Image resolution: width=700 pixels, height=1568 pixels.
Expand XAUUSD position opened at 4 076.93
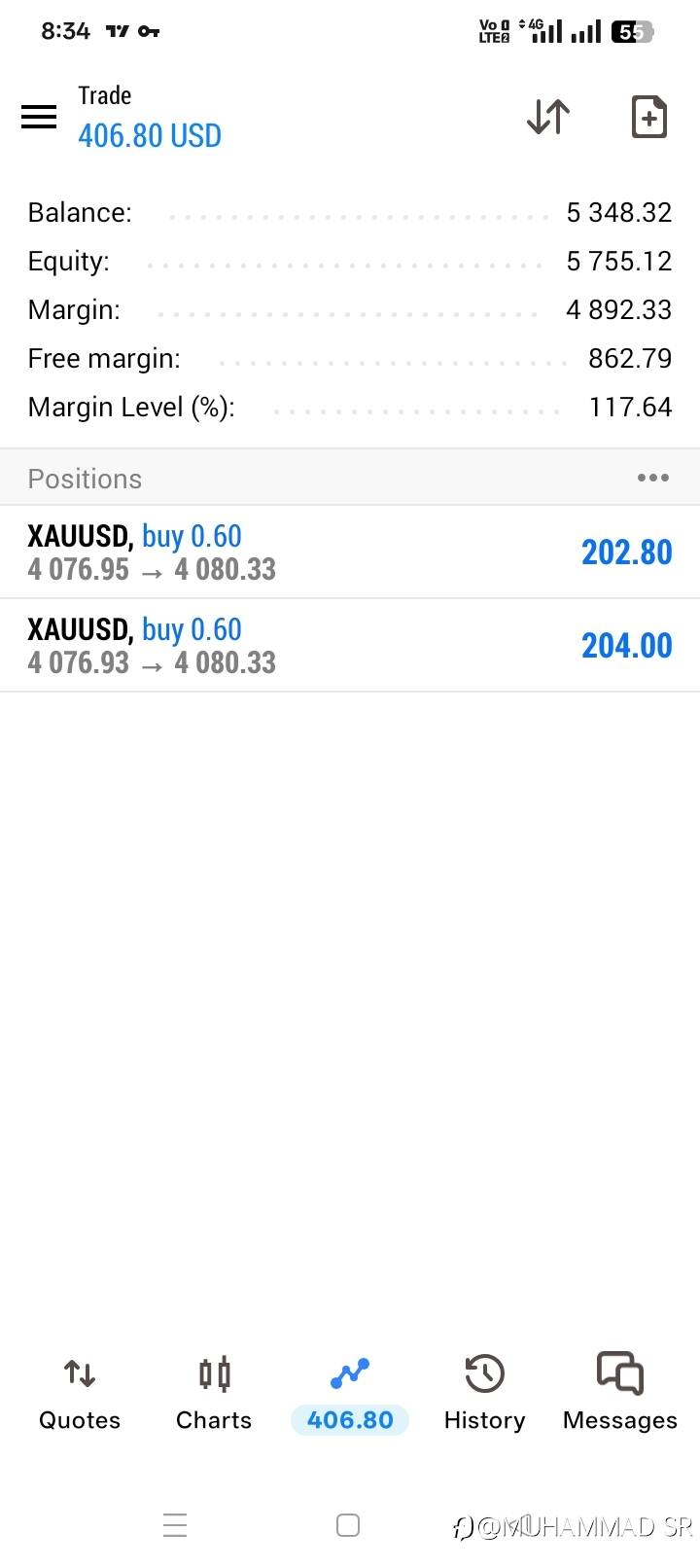point(350,645)
